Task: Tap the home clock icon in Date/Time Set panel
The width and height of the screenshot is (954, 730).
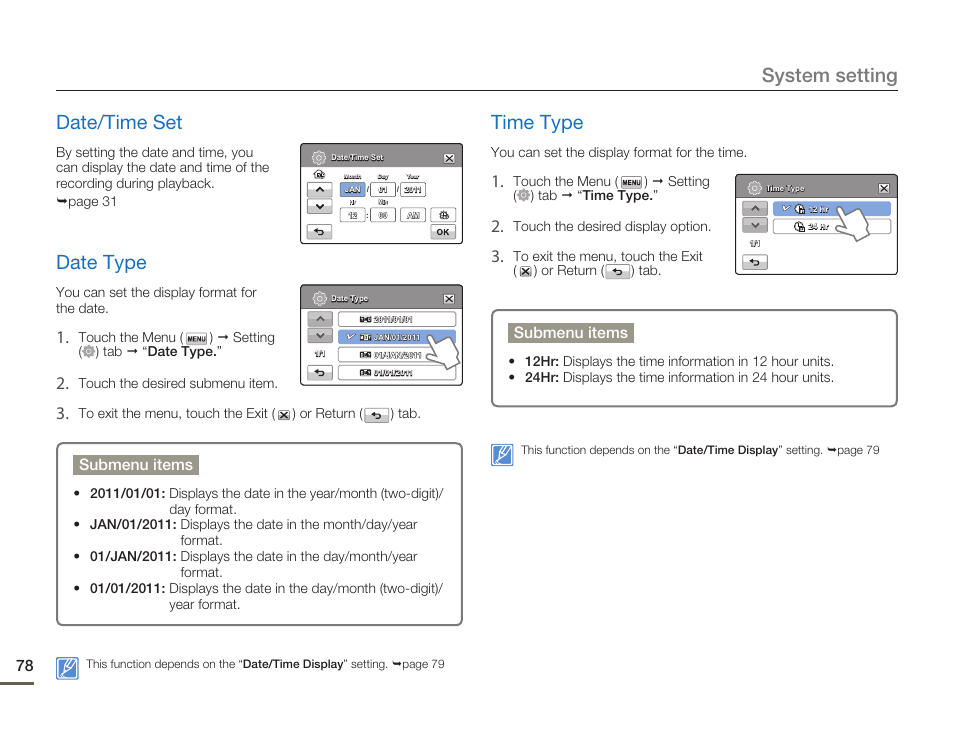Action: (x=319, y=175)
